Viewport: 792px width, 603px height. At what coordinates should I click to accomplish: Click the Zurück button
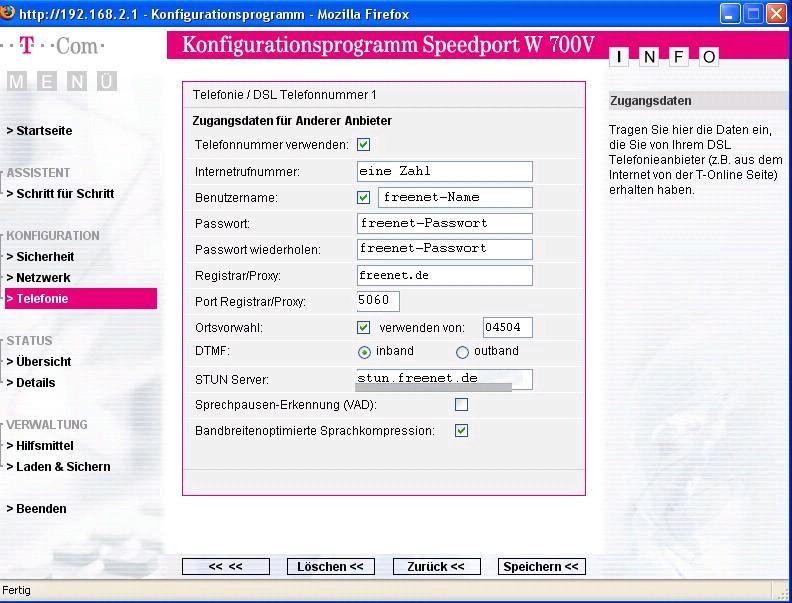[x=436, y=567]
